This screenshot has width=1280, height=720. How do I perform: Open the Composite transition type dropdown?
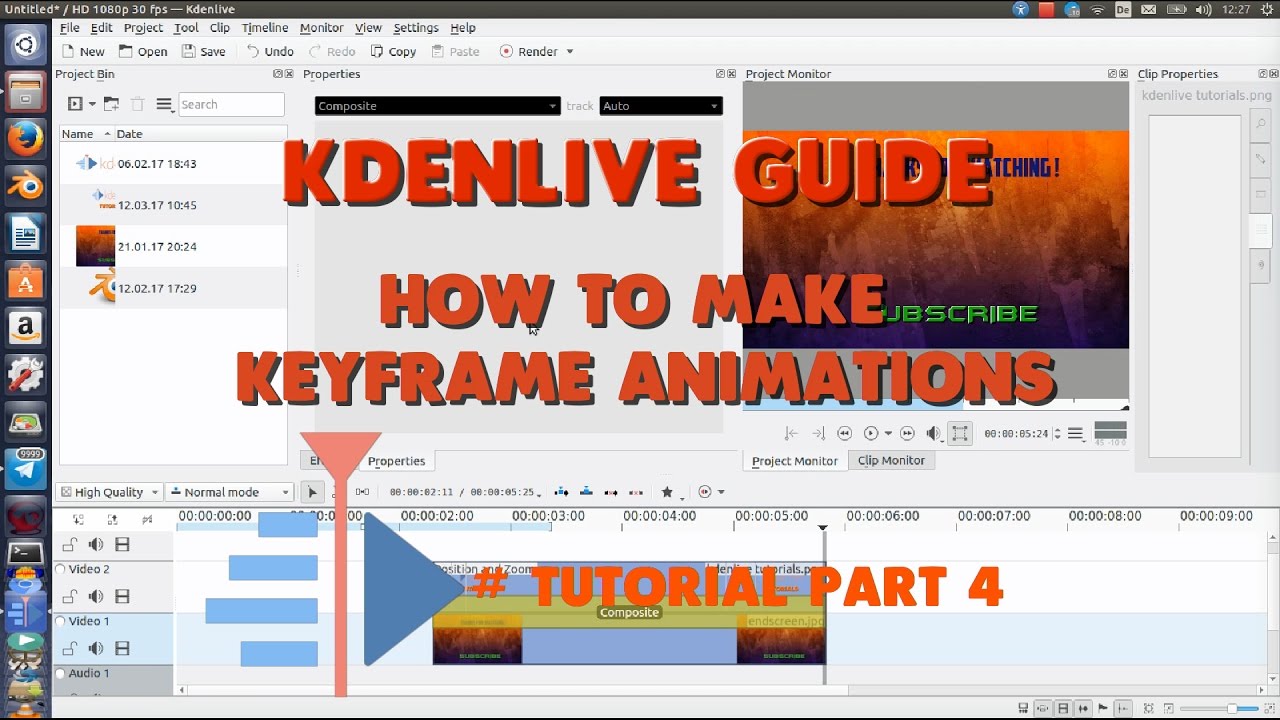tap(437, 106)
